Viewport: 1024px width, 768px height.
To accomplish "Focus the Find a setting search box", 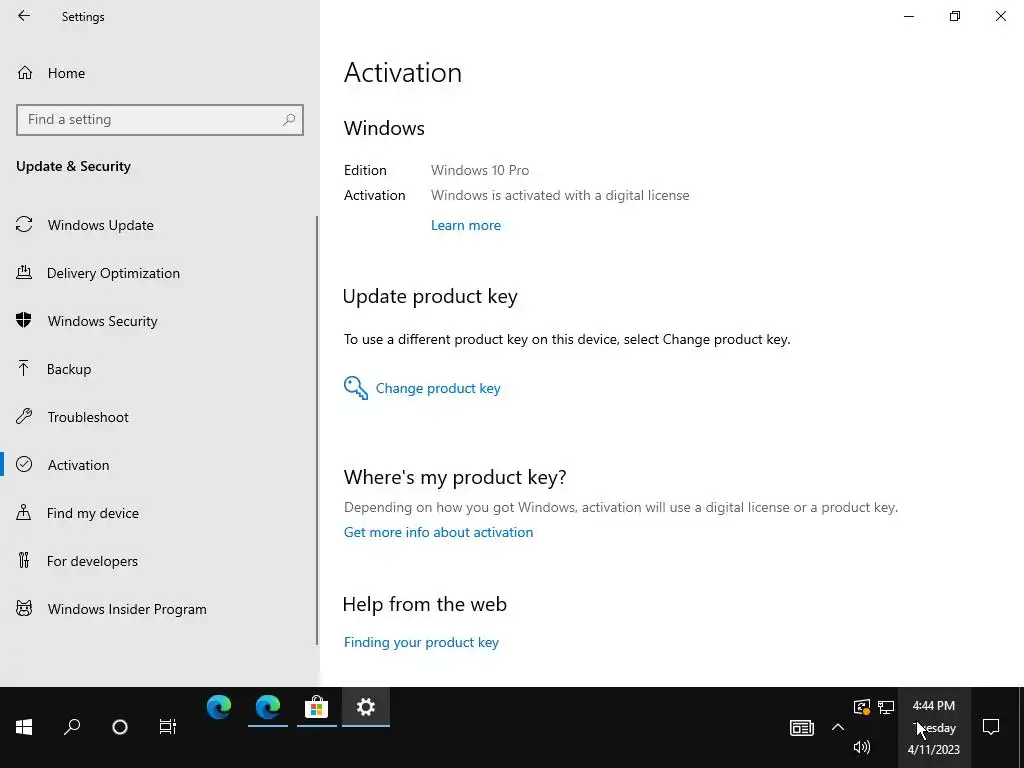I will [x=159, y=120].
